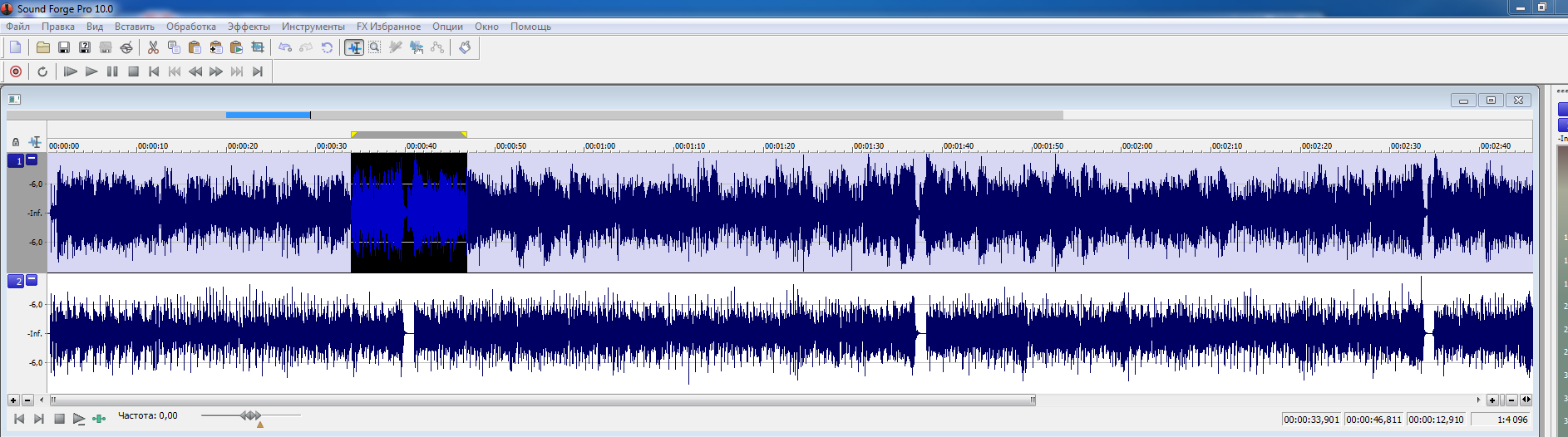Image resolution: width=1568 pixels, height=437 pixels.
Task: Toggle the lock icon beside the time ruler
Action: point(16,142)
